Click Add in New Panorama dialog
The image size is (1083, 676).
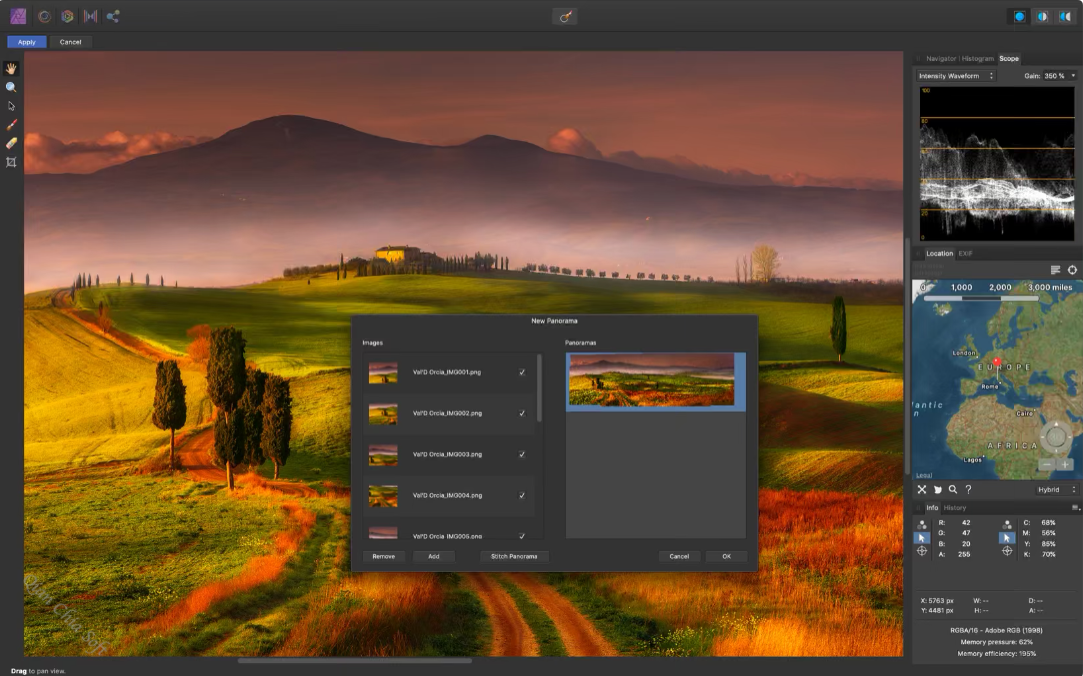[x=434, y=557]
